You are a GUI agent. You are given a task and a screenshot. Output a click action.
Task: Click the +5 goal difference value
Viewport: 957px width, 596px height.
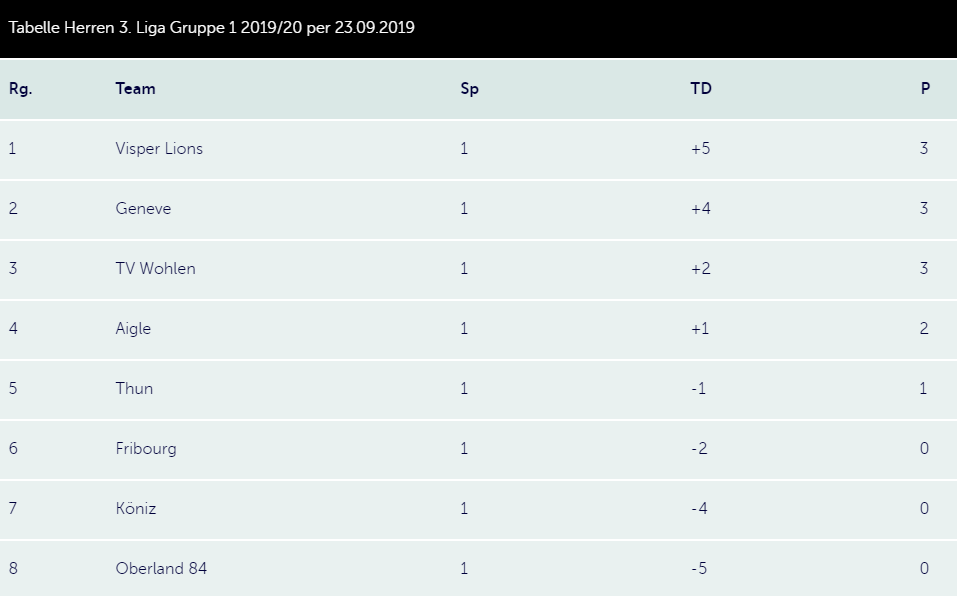click(700, 149)
